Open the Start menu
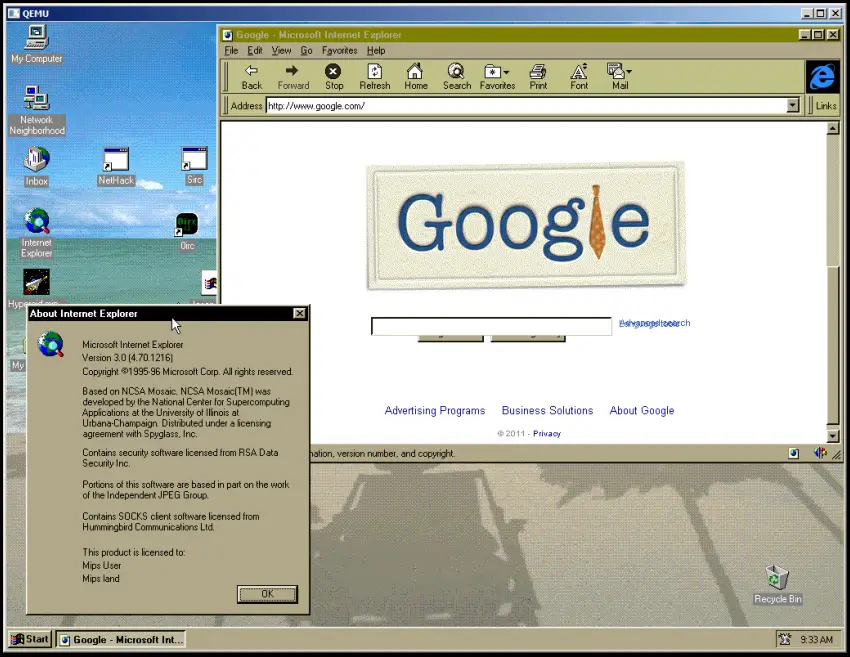This screenshot has width=850, height=657. tap(30, 639)
